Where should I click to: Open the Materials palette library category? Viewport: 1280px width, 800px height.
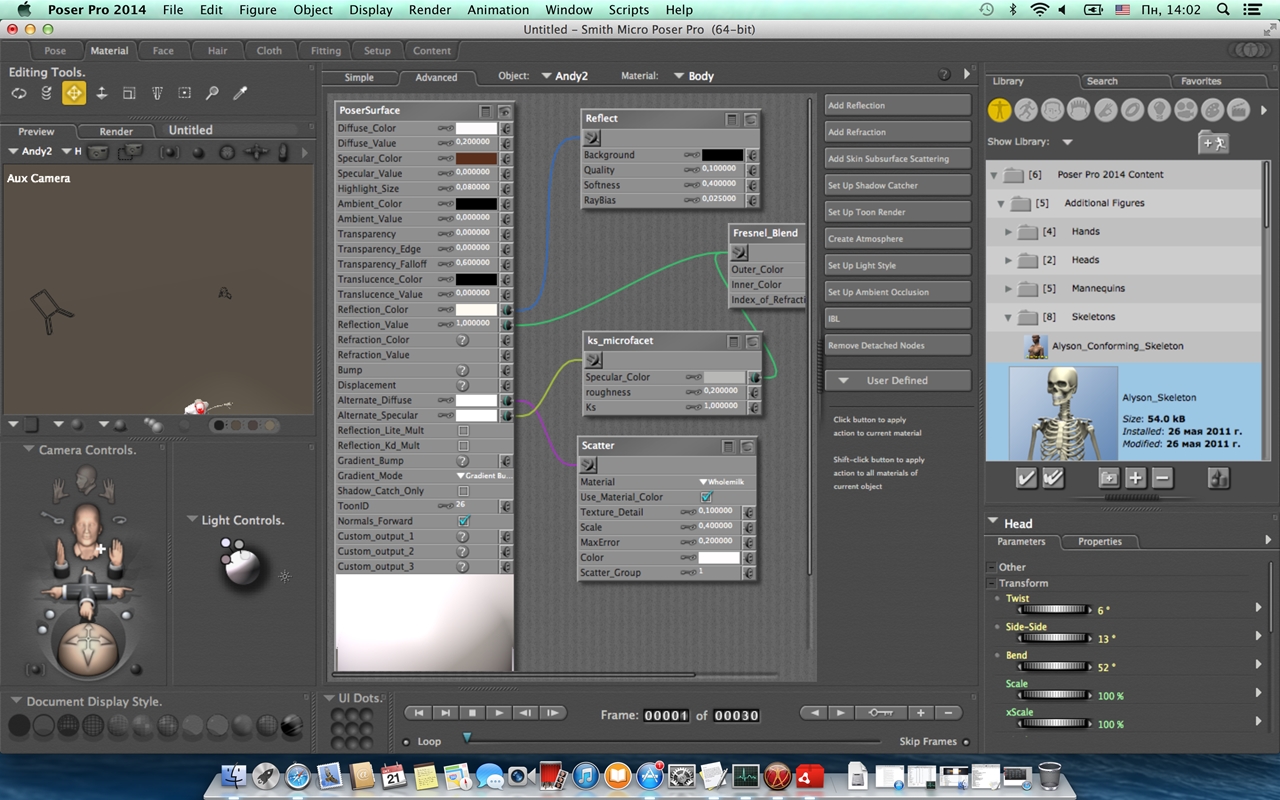(x=1211, y=109)
